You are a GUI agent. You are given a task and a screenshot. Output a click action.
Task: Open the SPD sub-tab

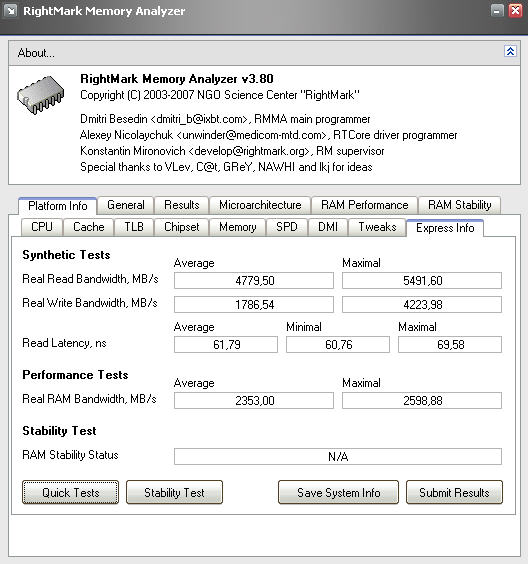pos(287,227)
